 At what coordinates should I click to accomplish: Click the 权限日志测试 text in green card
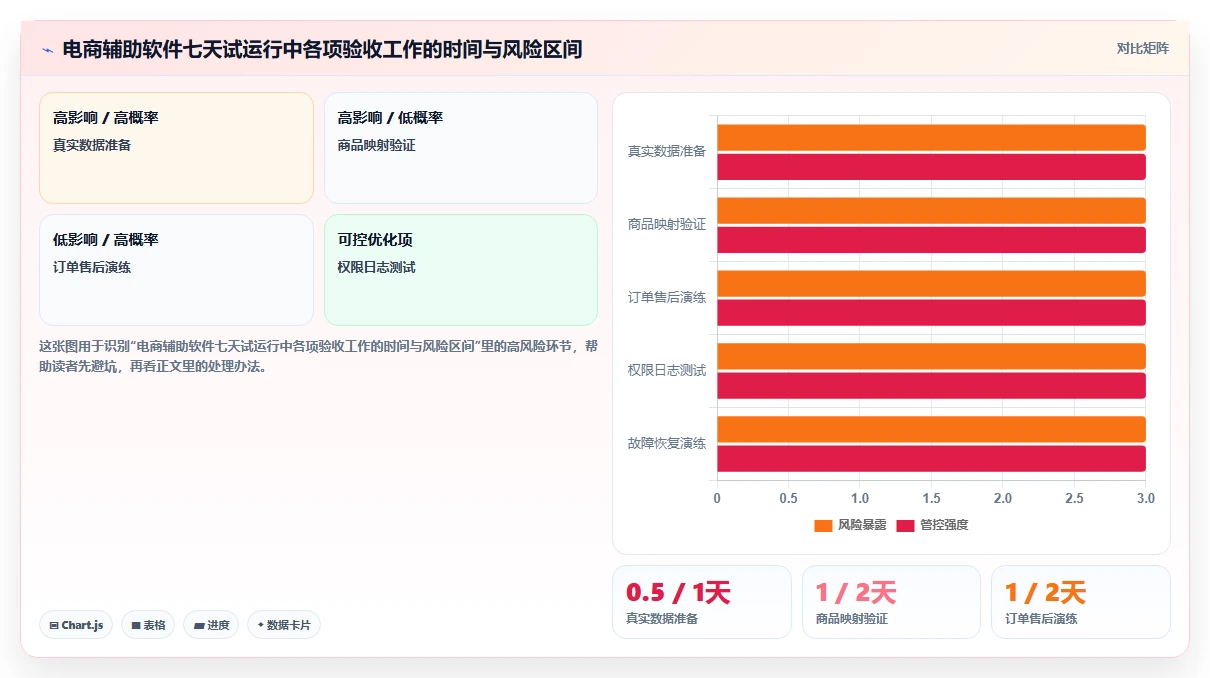coord(377,267)
